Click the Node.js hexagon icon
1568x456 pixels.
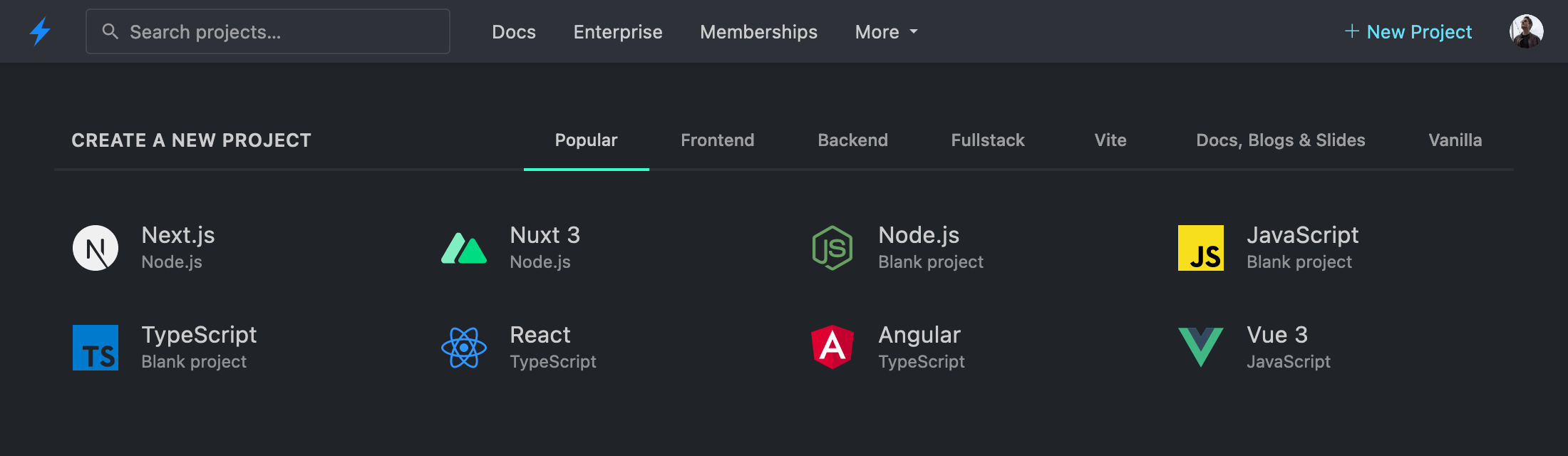click(x=832, y=248)
